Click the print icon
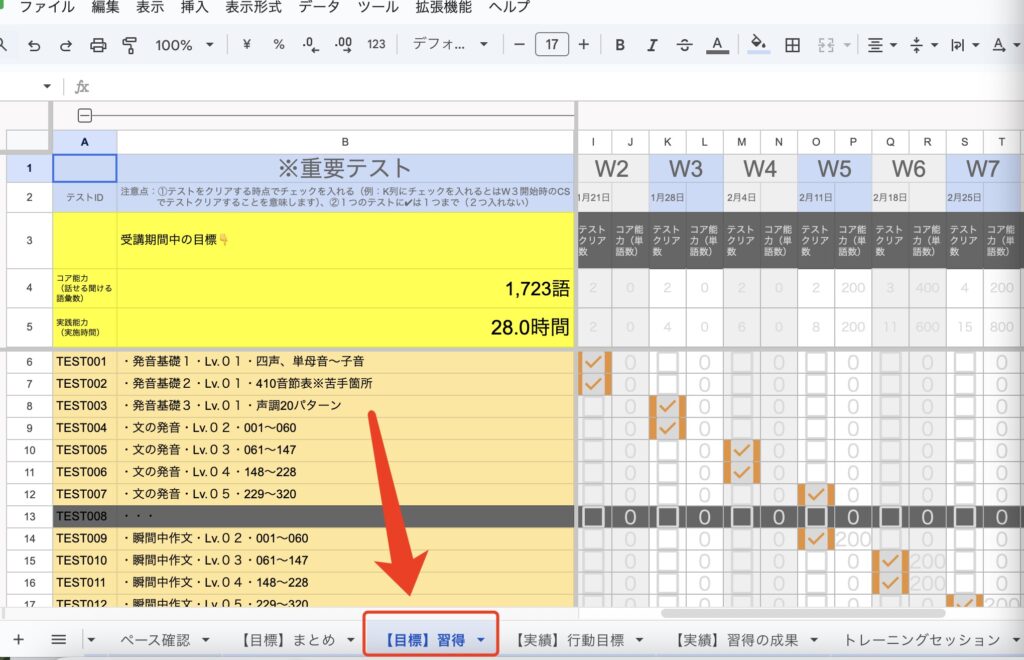 (98, 45)
